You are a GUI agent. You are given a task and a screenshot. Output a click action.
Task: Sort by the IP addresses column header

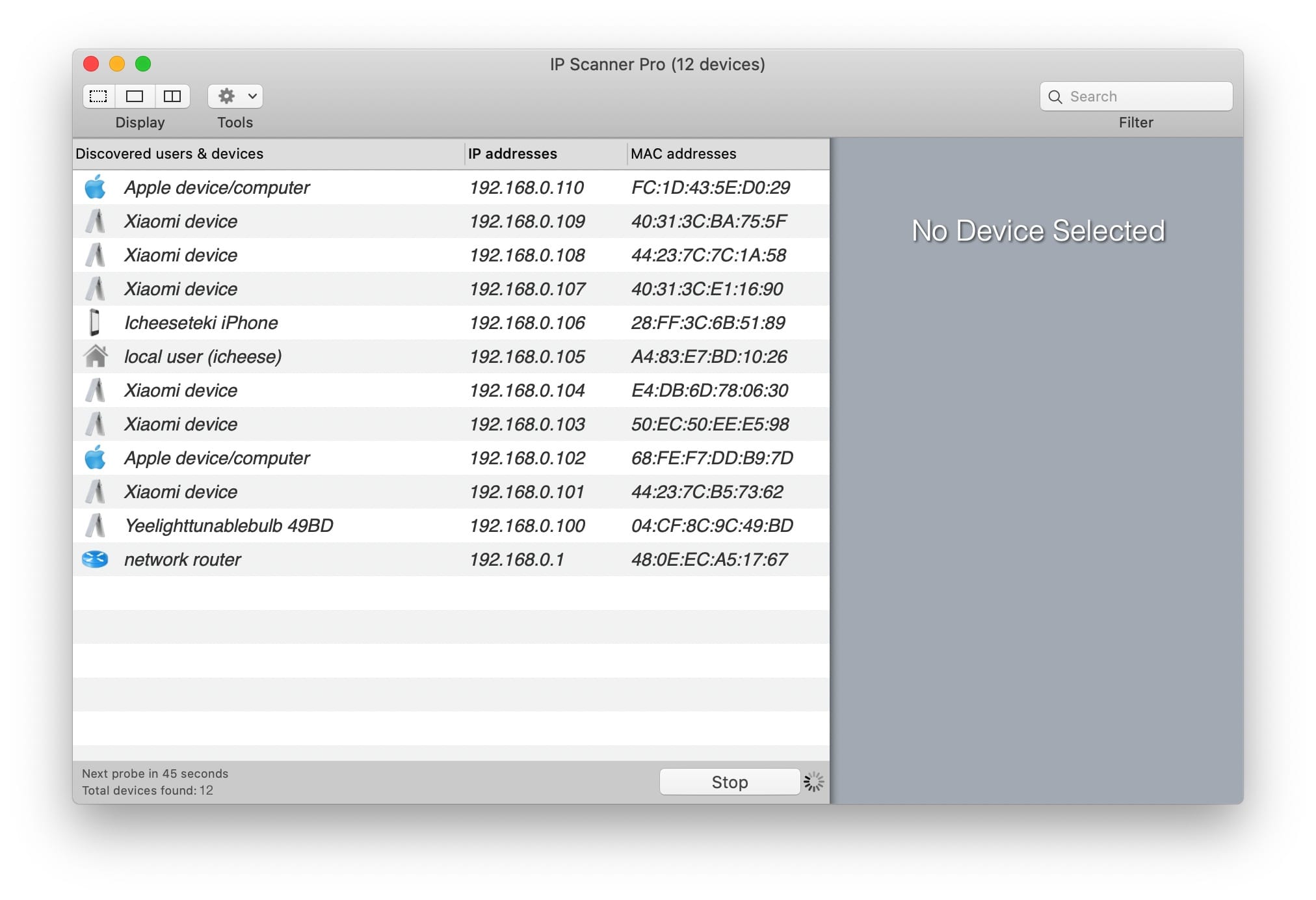coord(512,154)
